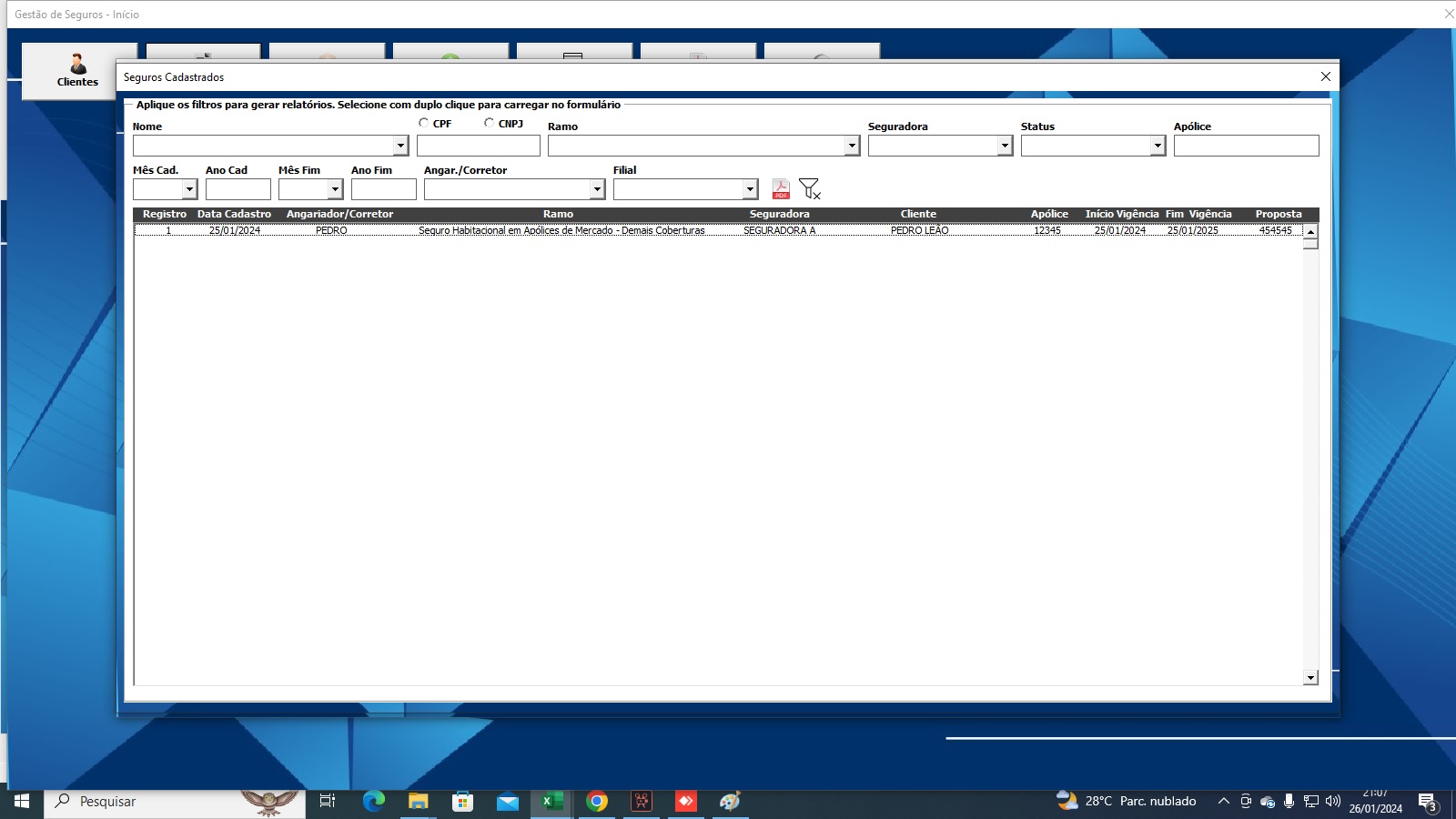1456x819 pixels.
Task: Click the taskbar Pesquisar search box
Action: click(175, 801)
